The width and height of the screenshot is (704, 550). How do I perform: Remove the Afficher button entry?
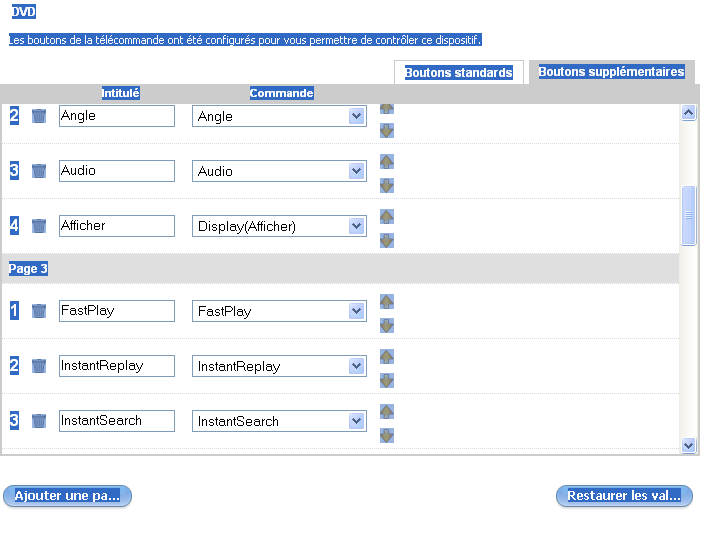[39, 226]
